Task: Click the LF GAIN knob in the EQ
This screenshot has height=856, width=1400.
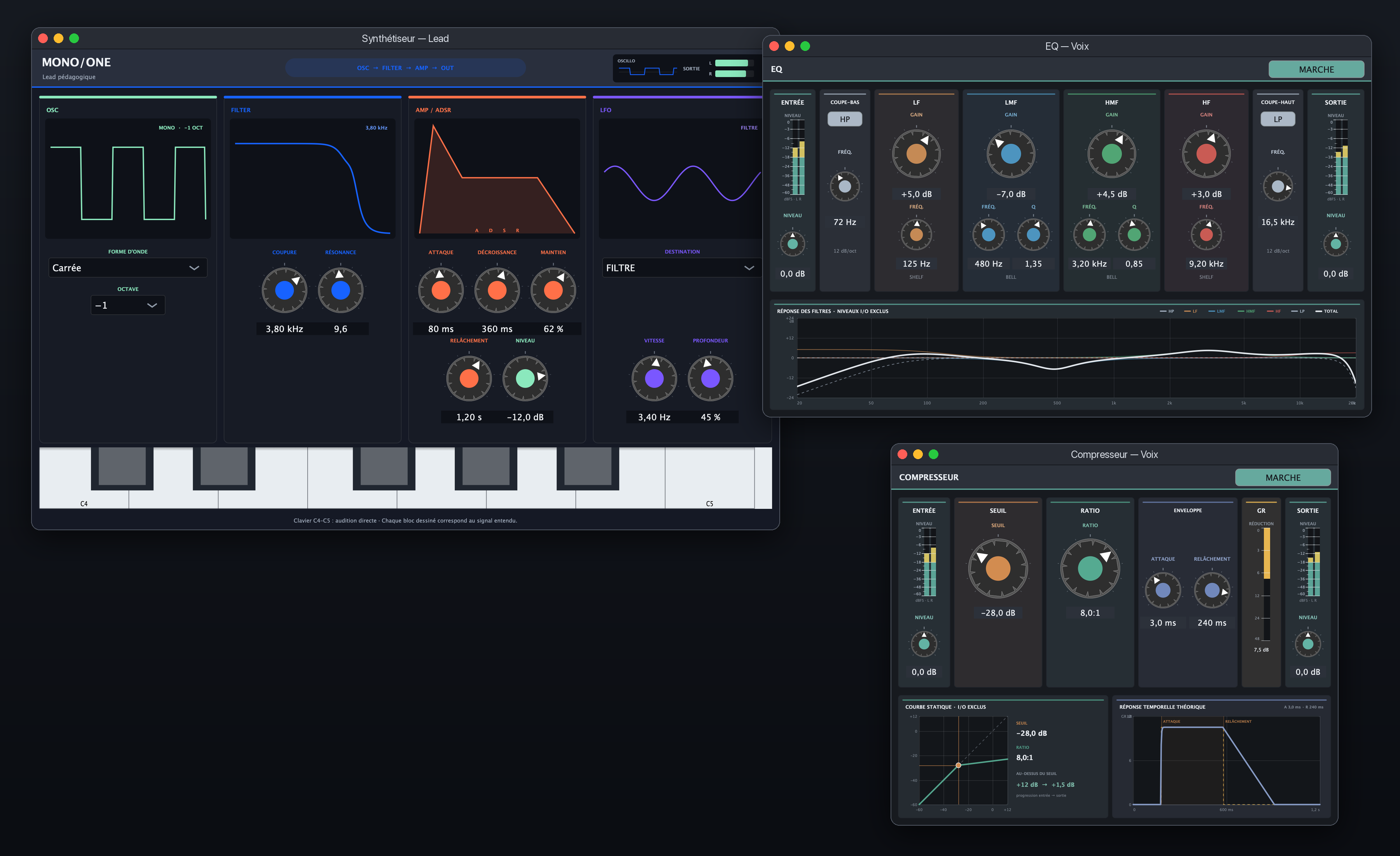Action: (x=916, y=154)
